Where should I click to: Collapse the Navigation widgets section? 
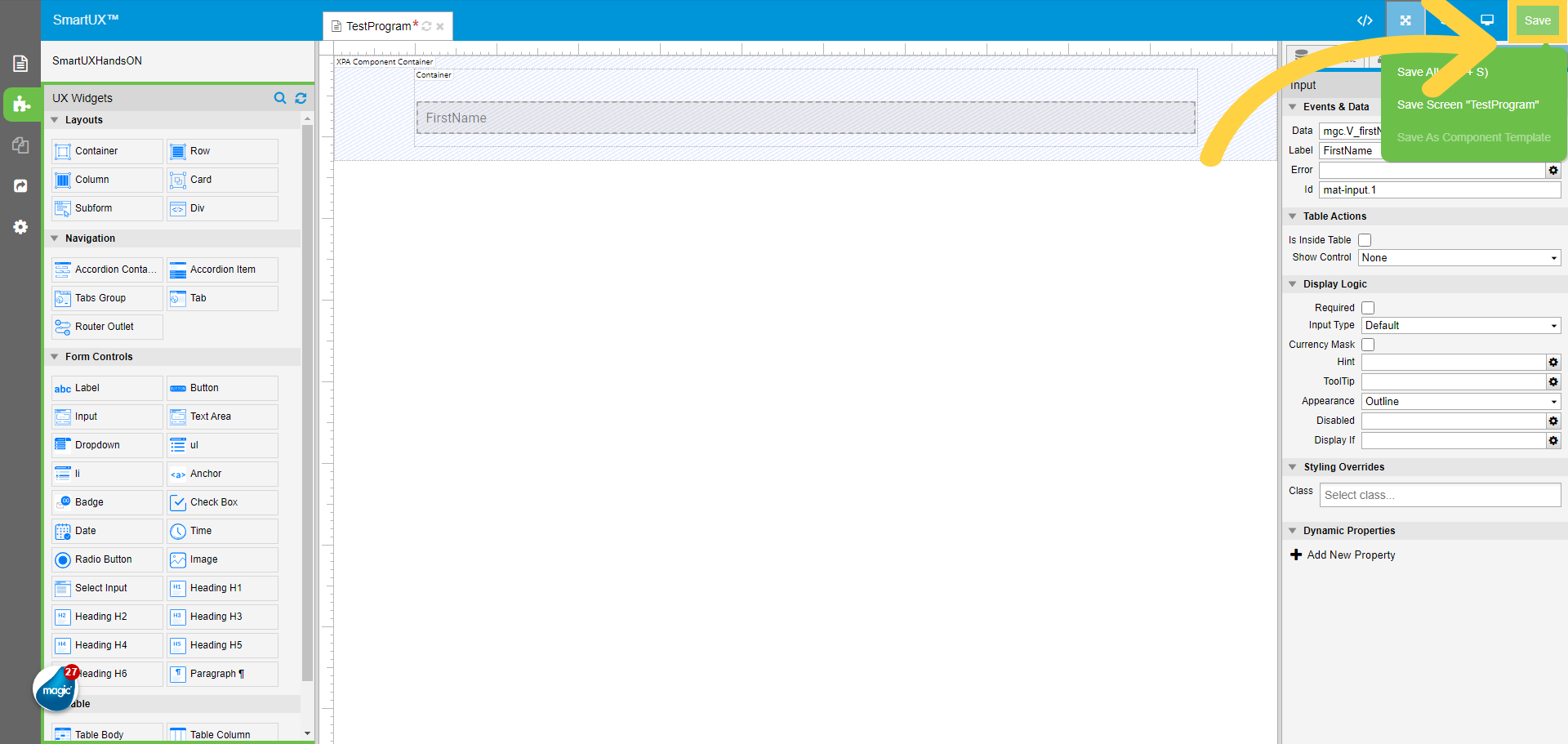coord(56,238)
